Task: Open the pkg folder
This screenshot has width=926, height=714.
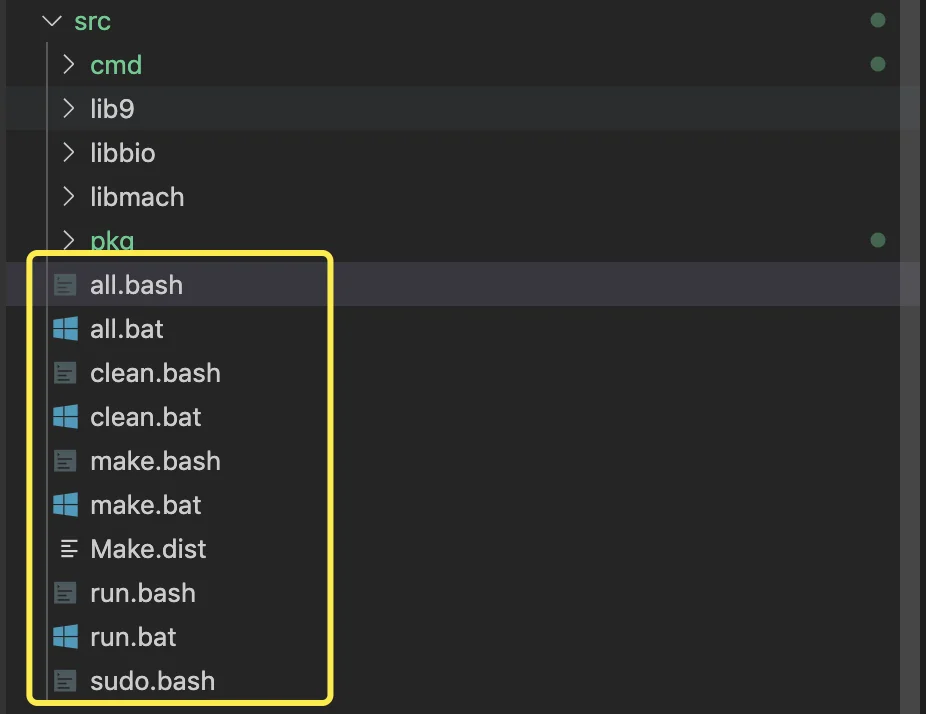Action: coord(112,240)
